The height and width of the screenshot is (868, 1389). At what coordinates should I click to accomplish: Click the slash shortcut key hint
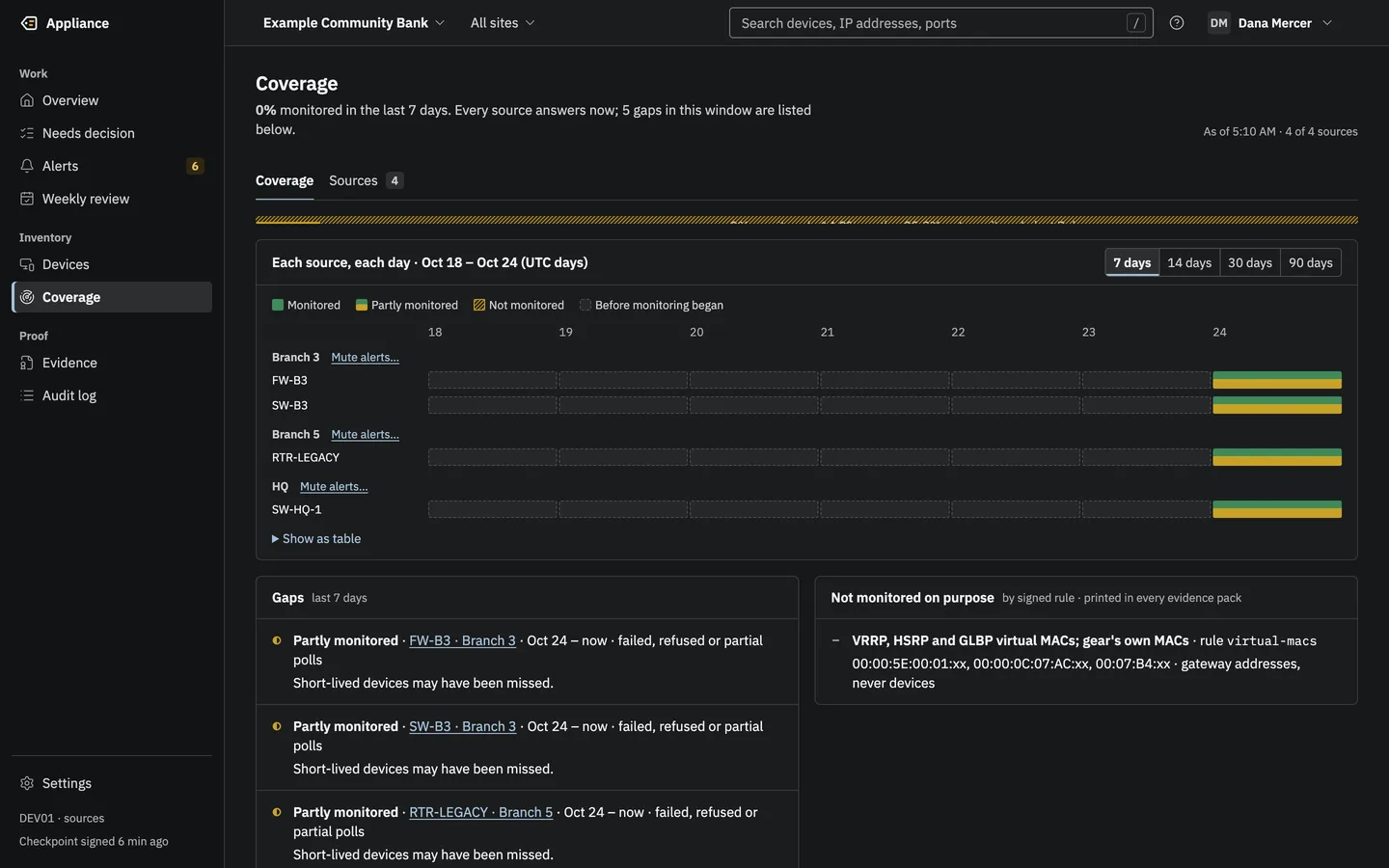click(x=1136, y=23)
